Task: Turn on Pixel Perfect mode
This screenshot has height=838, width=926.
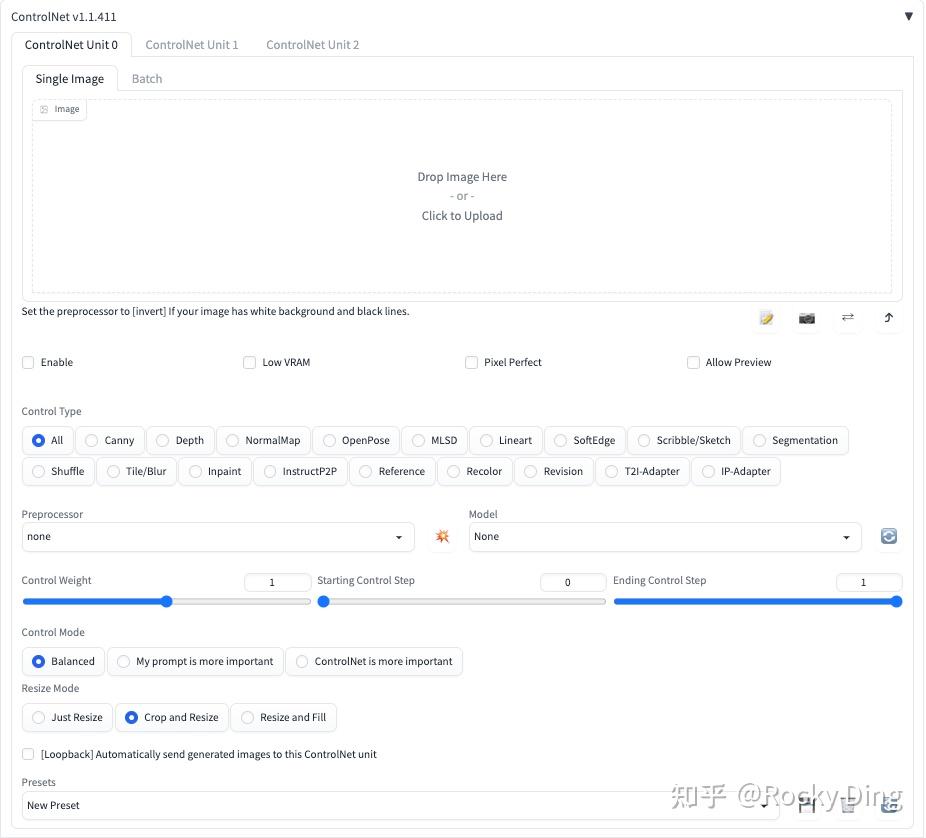Action: click(471, 362)
